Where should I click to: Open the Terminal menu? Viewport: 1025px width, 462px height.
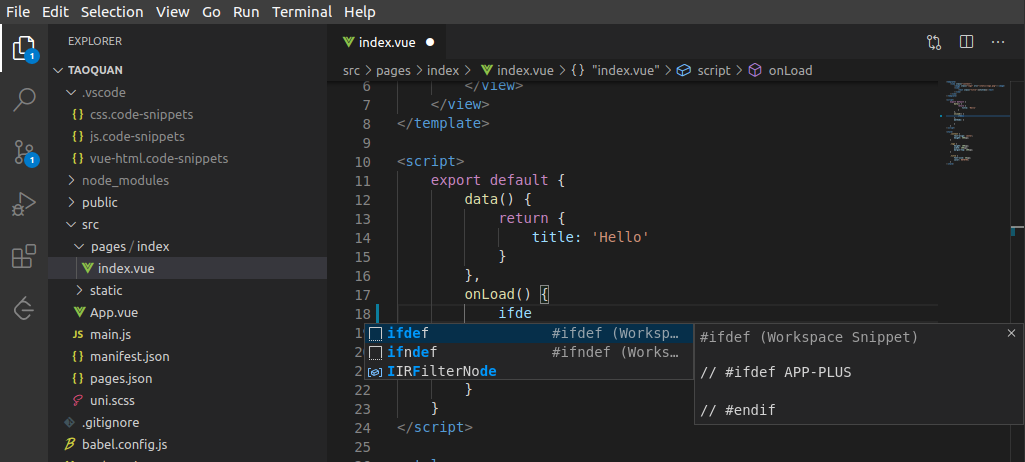pyautogui.click(x=300, y=12)
